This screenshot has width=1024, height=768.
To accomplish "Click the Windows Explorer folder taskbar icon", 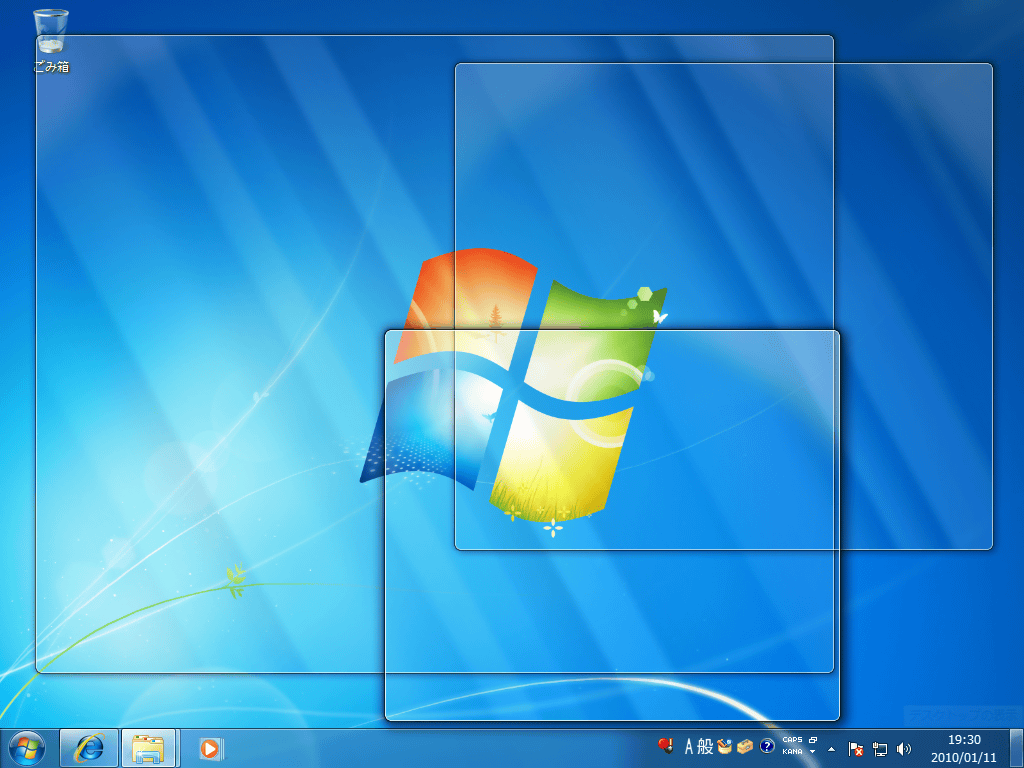I will [x=148, y=747].
